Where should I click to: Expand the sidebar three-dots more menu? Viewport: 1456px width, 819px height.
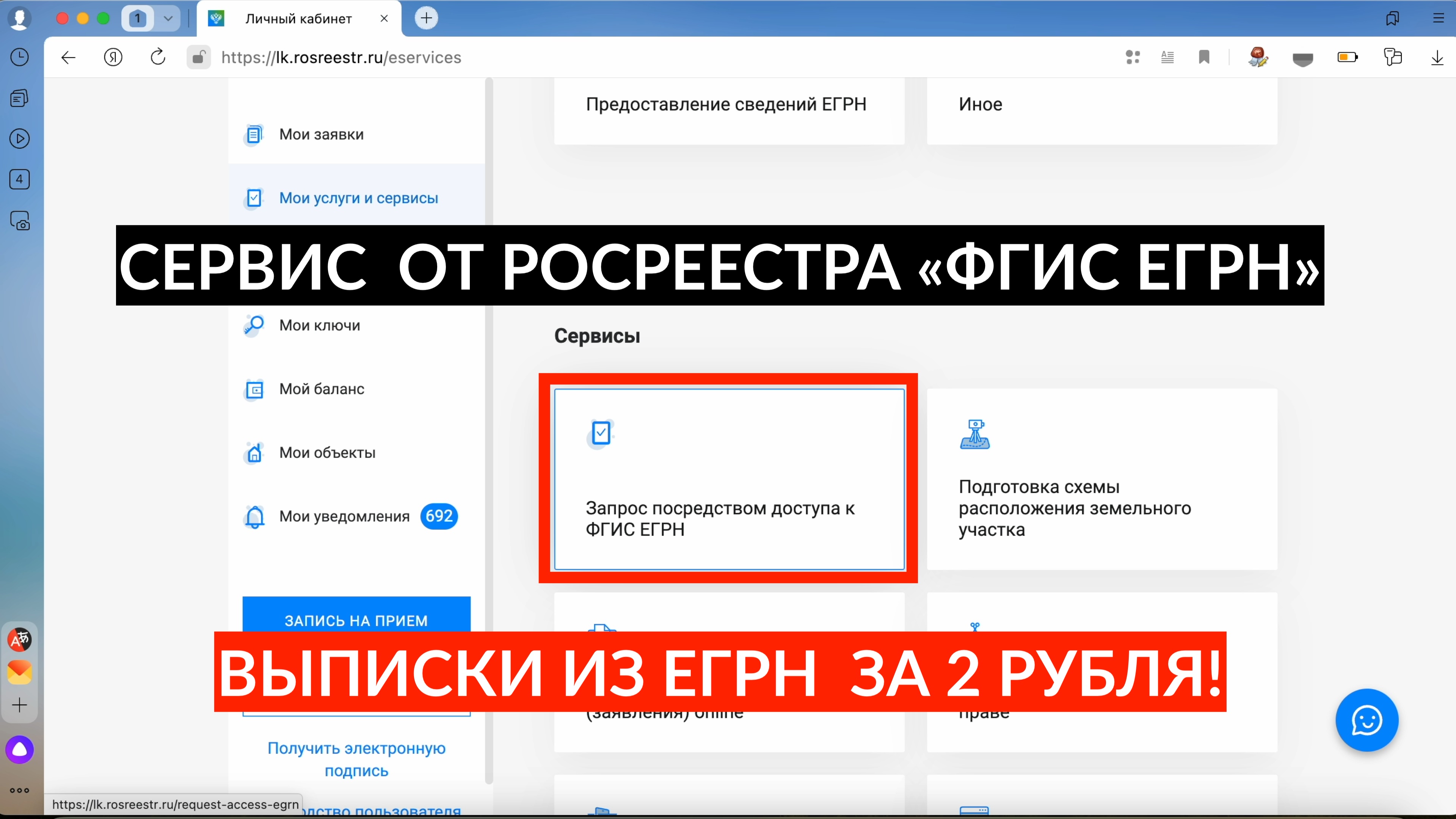coord(20,790)
